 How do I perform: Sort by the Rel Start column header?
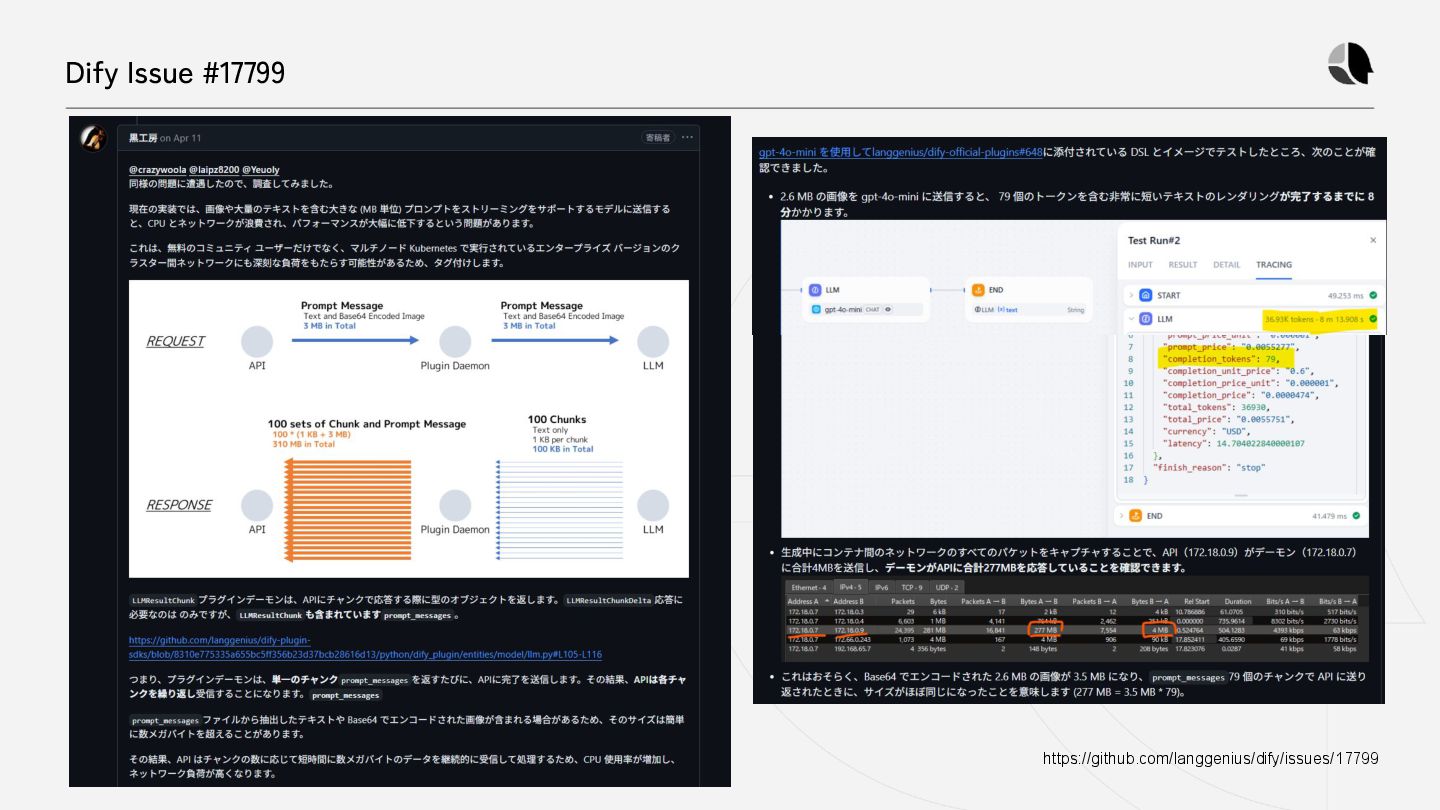[1199, 601]
